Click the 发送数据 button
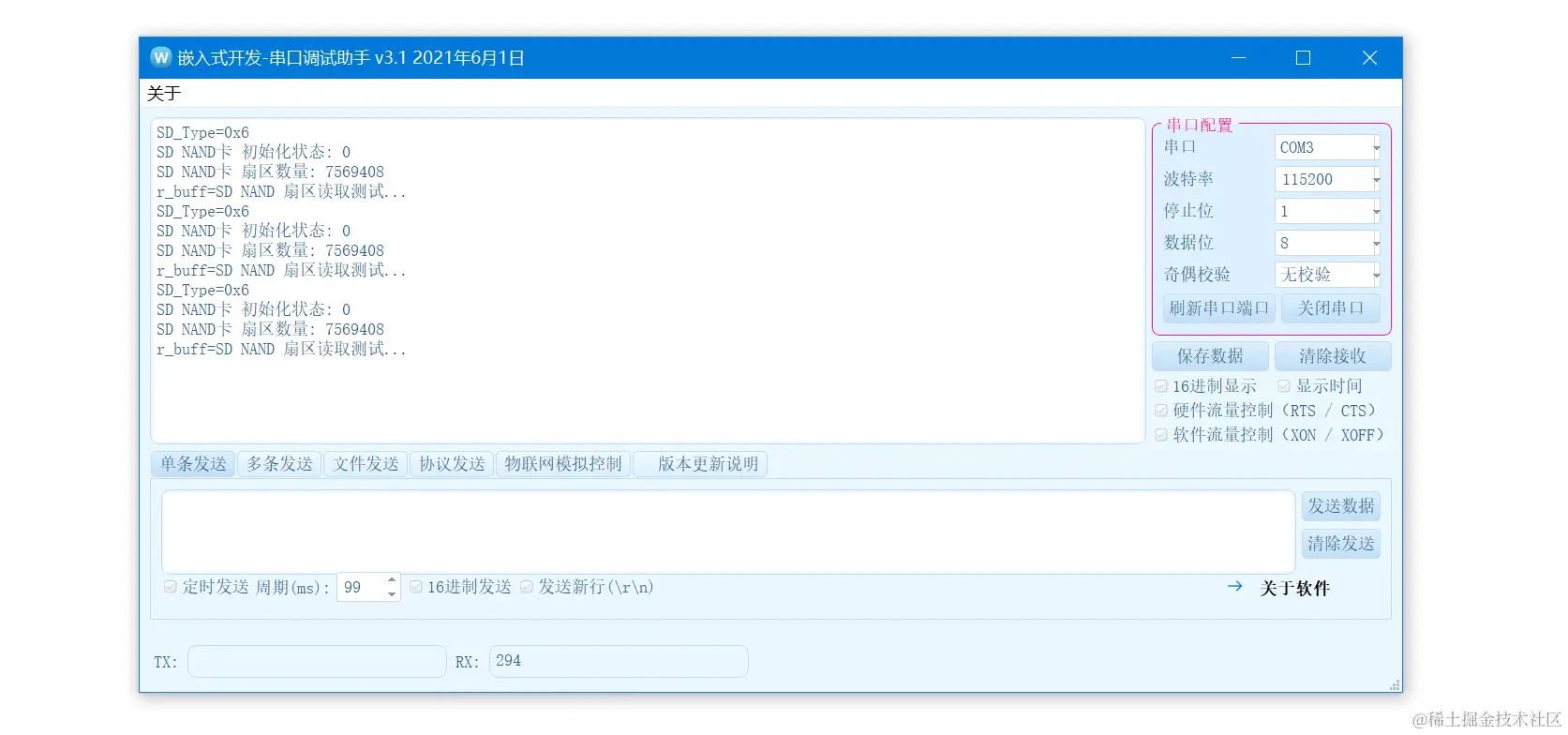The width and height of the screenshot is (1568, 735). [x=1341, y=506]
